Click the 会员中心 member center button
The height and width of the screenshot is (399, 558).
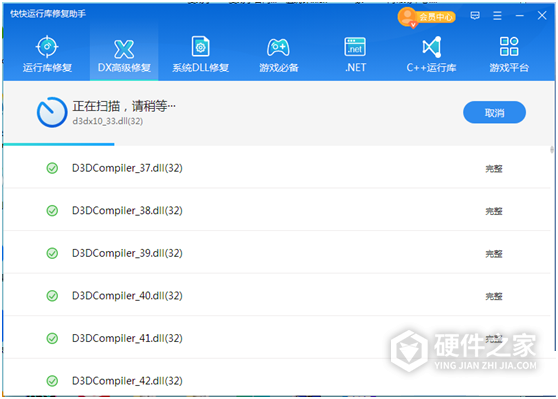coord(427,17)
